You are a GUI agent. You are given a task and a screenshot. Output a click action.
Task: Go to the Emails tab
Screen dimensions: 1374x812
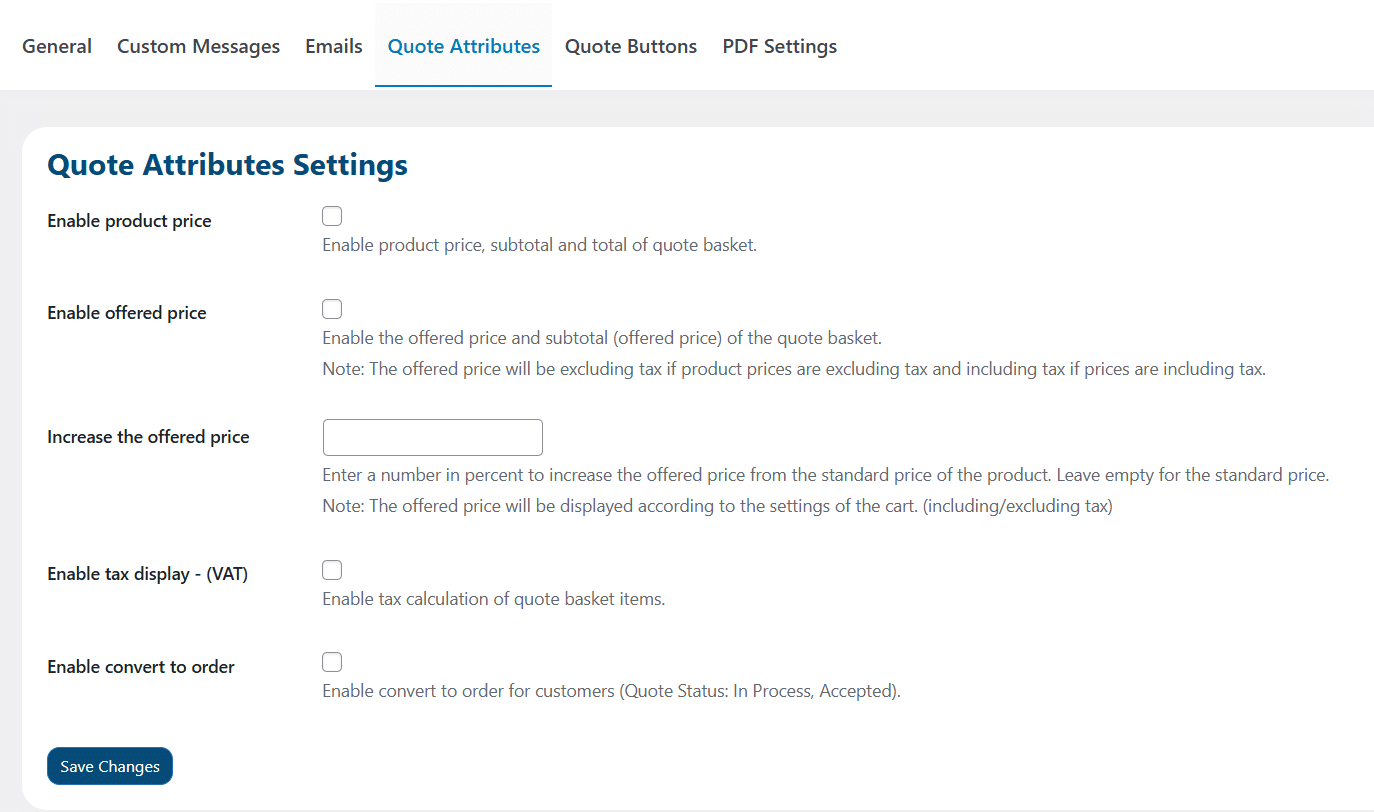point(334,46)
